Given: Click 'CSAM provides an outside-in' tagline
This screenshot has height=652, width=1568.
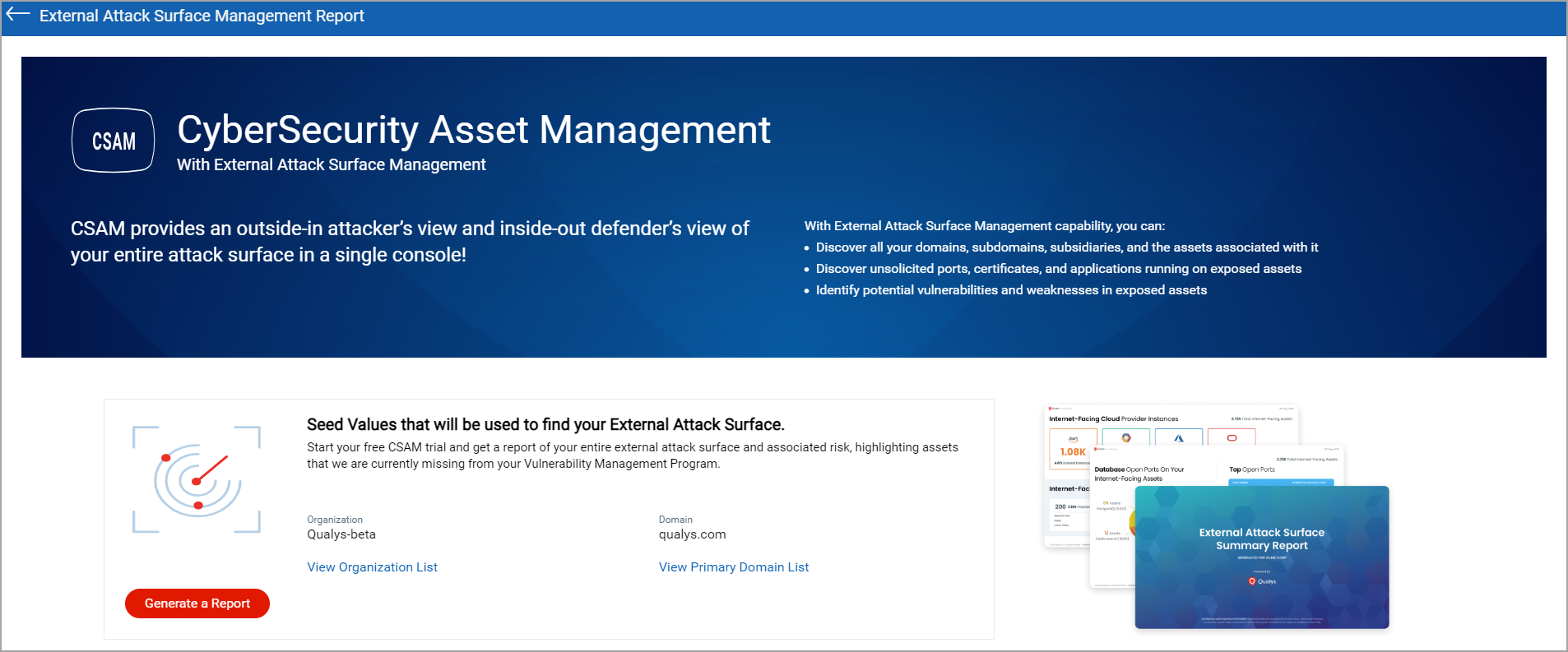Looking at the screenshot, I should pos(410,242).
